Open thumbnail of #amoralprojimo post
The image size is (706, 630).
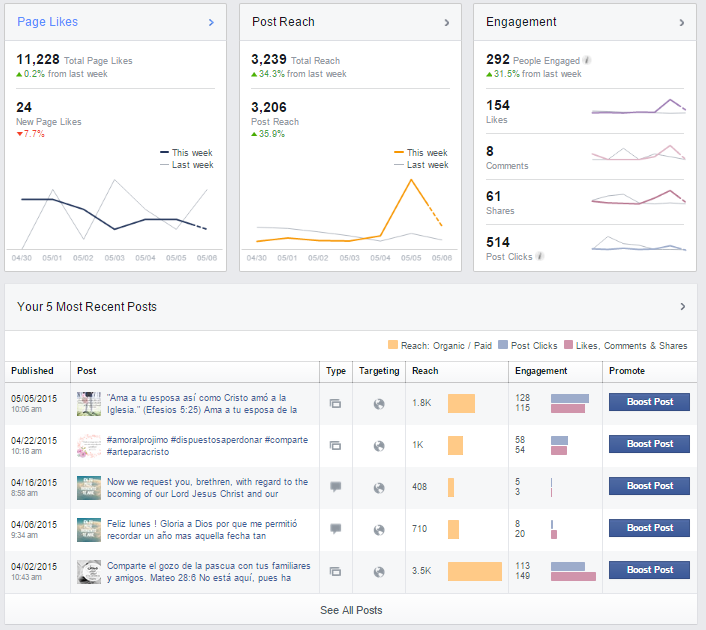pos(89,445)
